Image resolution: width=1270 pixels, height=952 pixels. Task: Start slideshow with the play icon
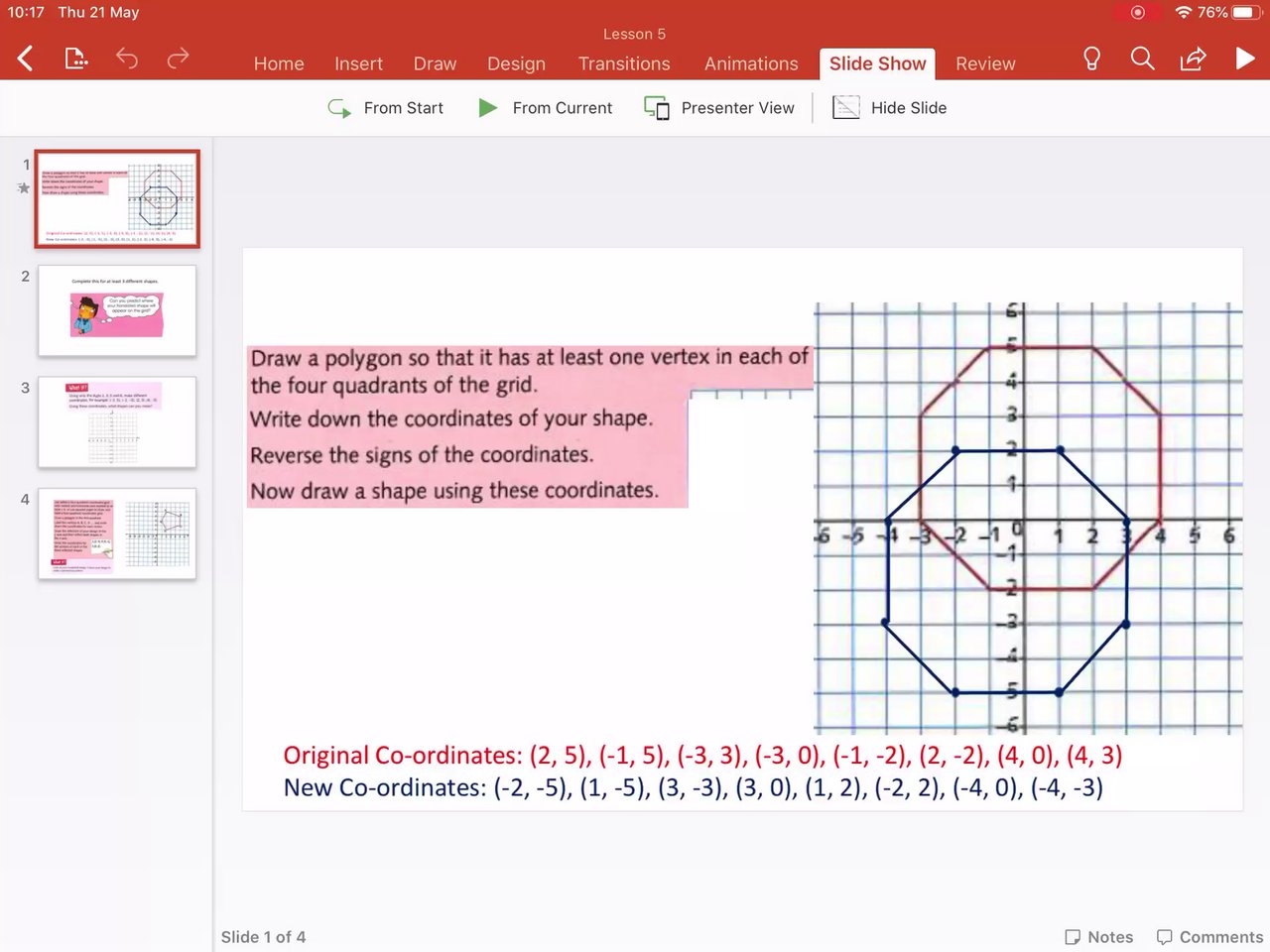[1245, 59]
